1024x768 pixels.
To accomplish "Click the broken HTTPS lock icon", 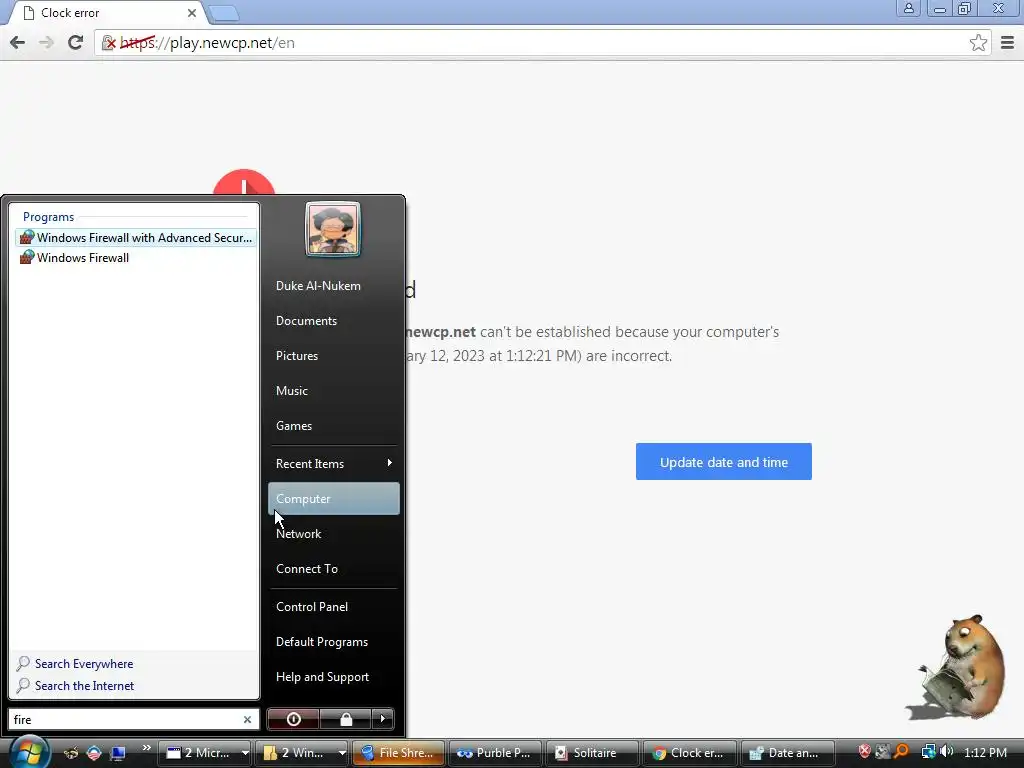I will [109, 43].
